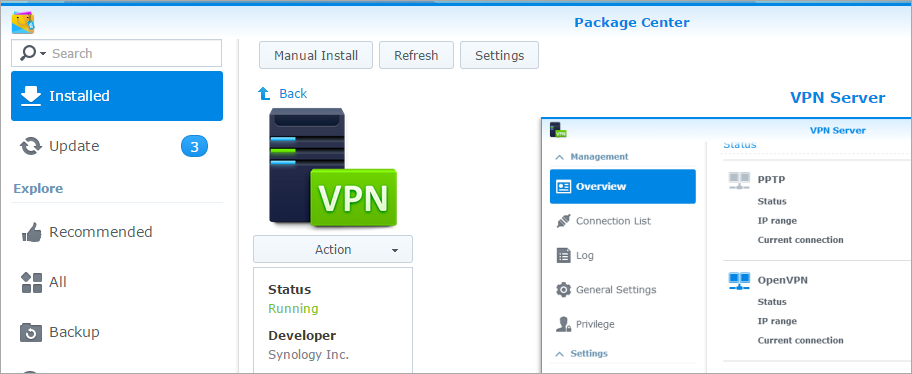Click the Privilege user-lock icon

(x=564, y=324)
